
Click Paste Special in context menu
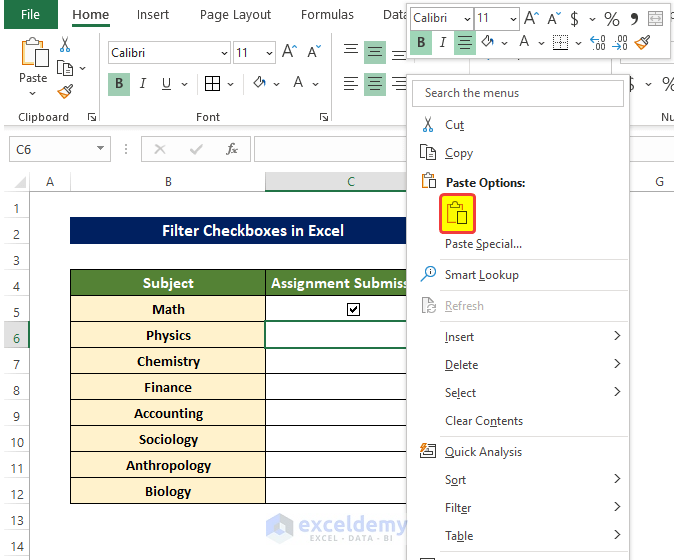tap(483, 244)
